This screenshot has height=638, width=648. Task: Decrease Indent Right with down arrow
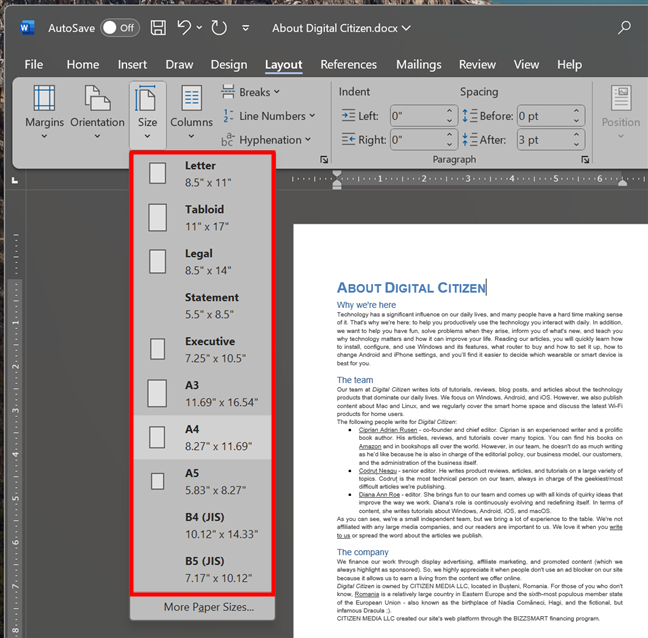tap(450, 145)
